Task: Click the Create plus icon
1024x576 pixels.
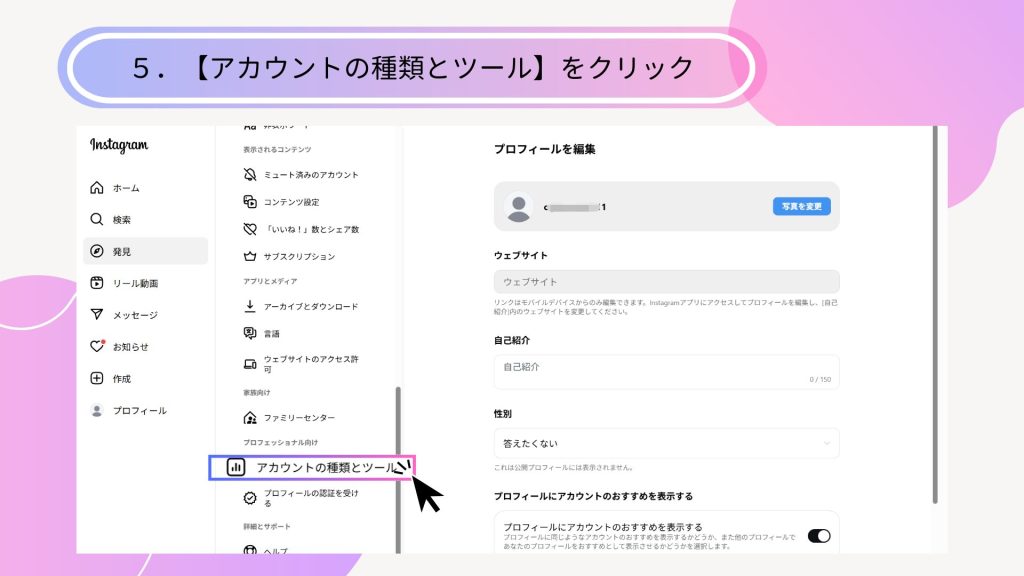Action: tap(97, 378)
